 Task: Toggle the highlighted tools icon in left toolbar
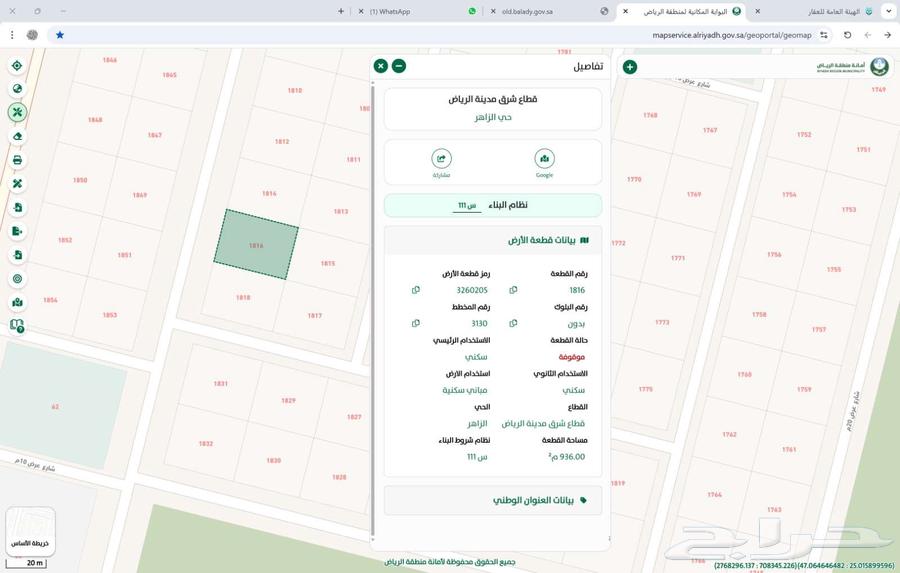(x=17, y=112)
